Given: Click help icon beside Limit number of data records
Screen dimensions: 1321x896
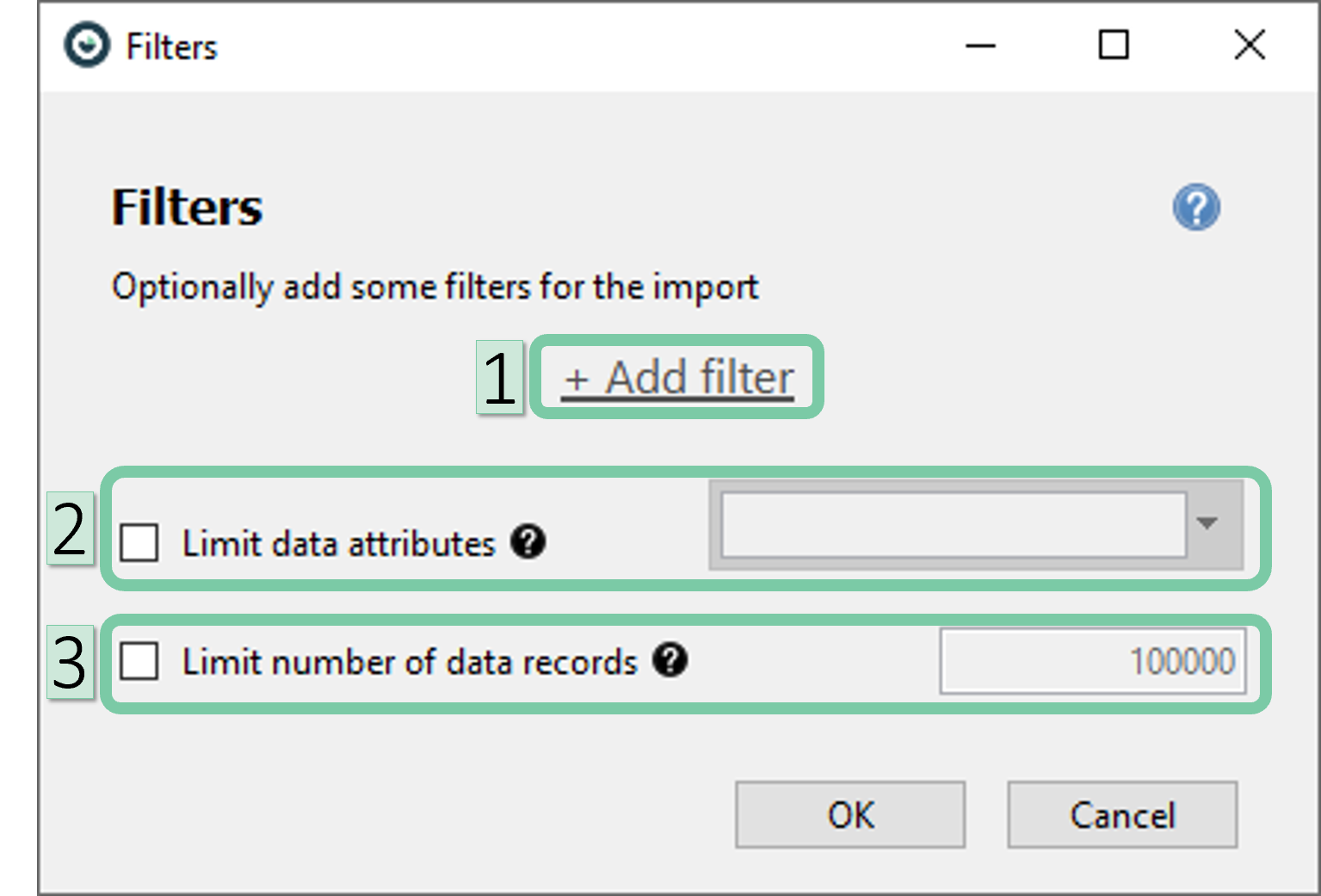Looking at the screenshot, I should 670,660.
